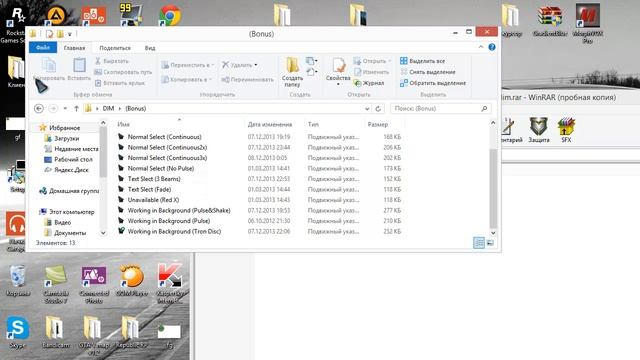Viewport: 640px width, 360px height.
Task: Open the Файл tab
Action: point(43,48)
